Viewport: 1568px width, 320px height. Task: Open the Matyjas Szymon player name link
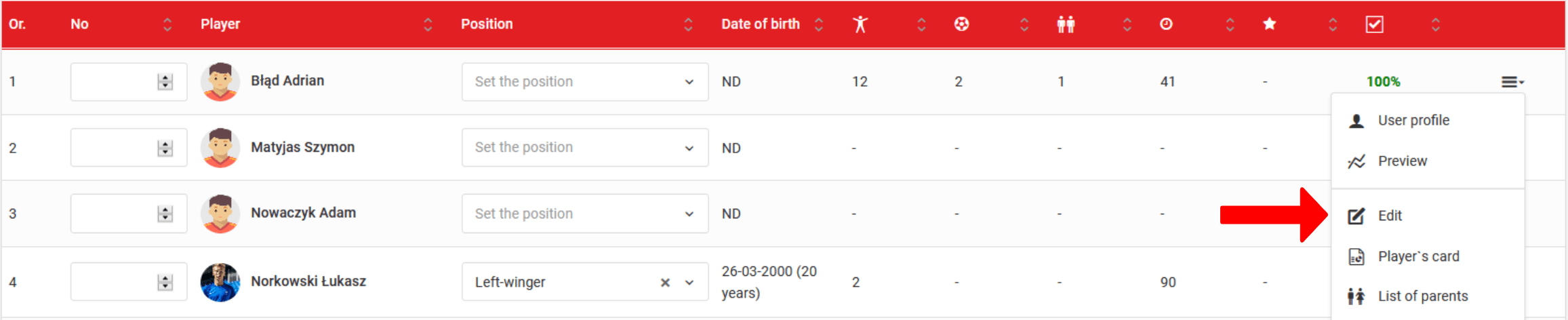pos(302,147)
